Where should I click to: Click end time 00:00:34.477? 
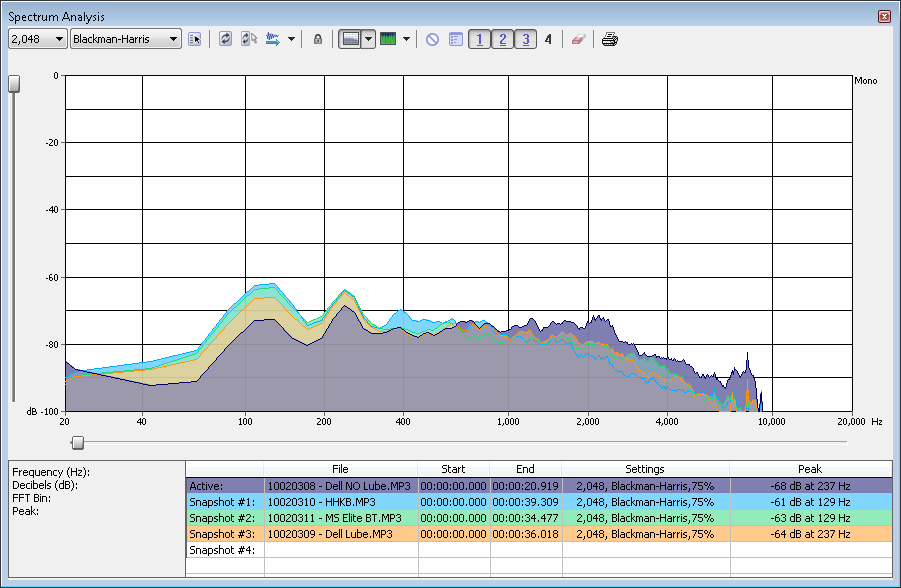(525, 518)
